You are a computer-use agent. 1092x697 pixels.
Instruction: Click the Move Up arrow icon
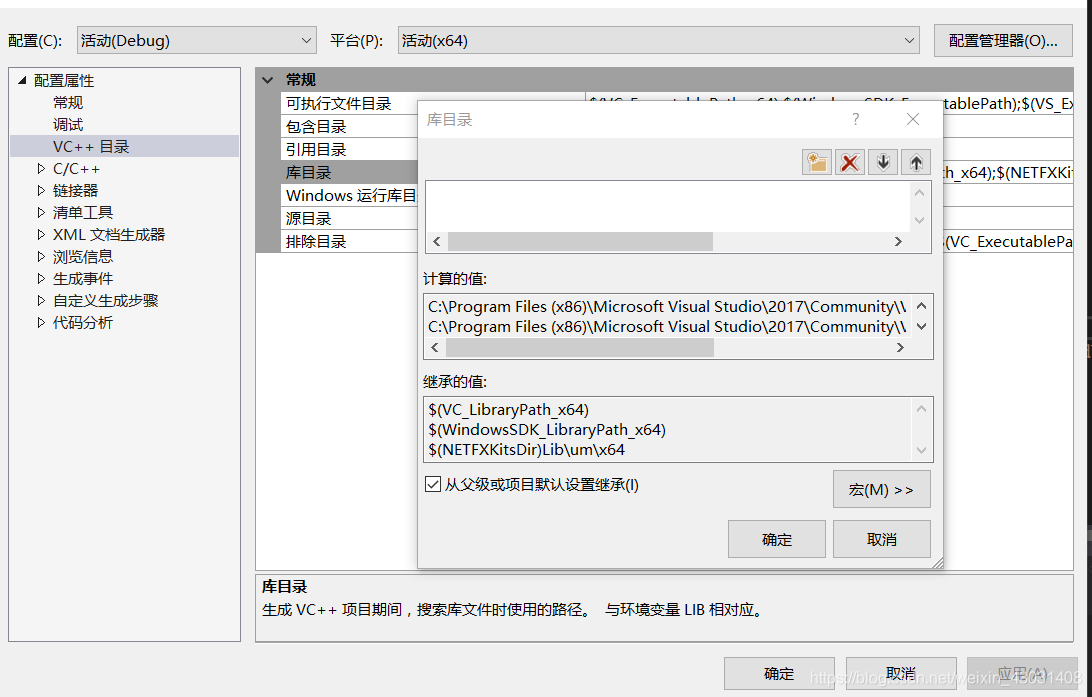(x=915, y=161)
